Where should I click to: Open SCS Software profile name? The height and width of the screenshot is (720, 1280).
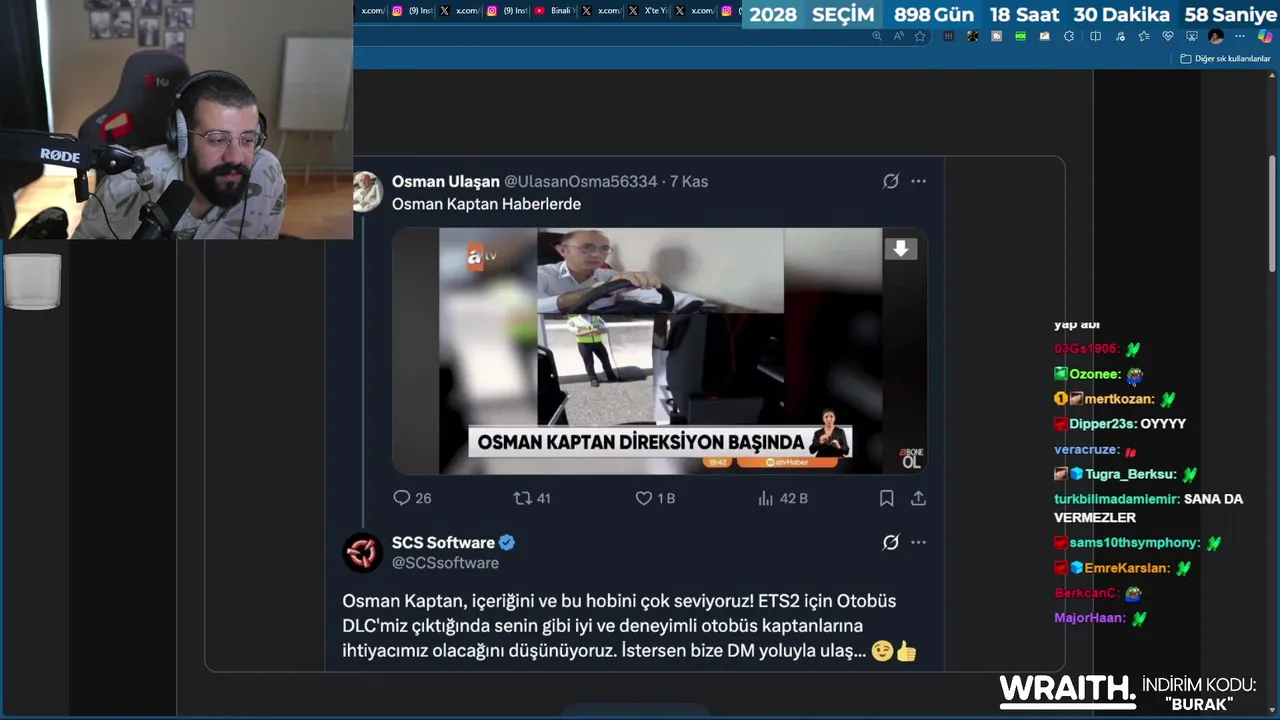point(443,542)
